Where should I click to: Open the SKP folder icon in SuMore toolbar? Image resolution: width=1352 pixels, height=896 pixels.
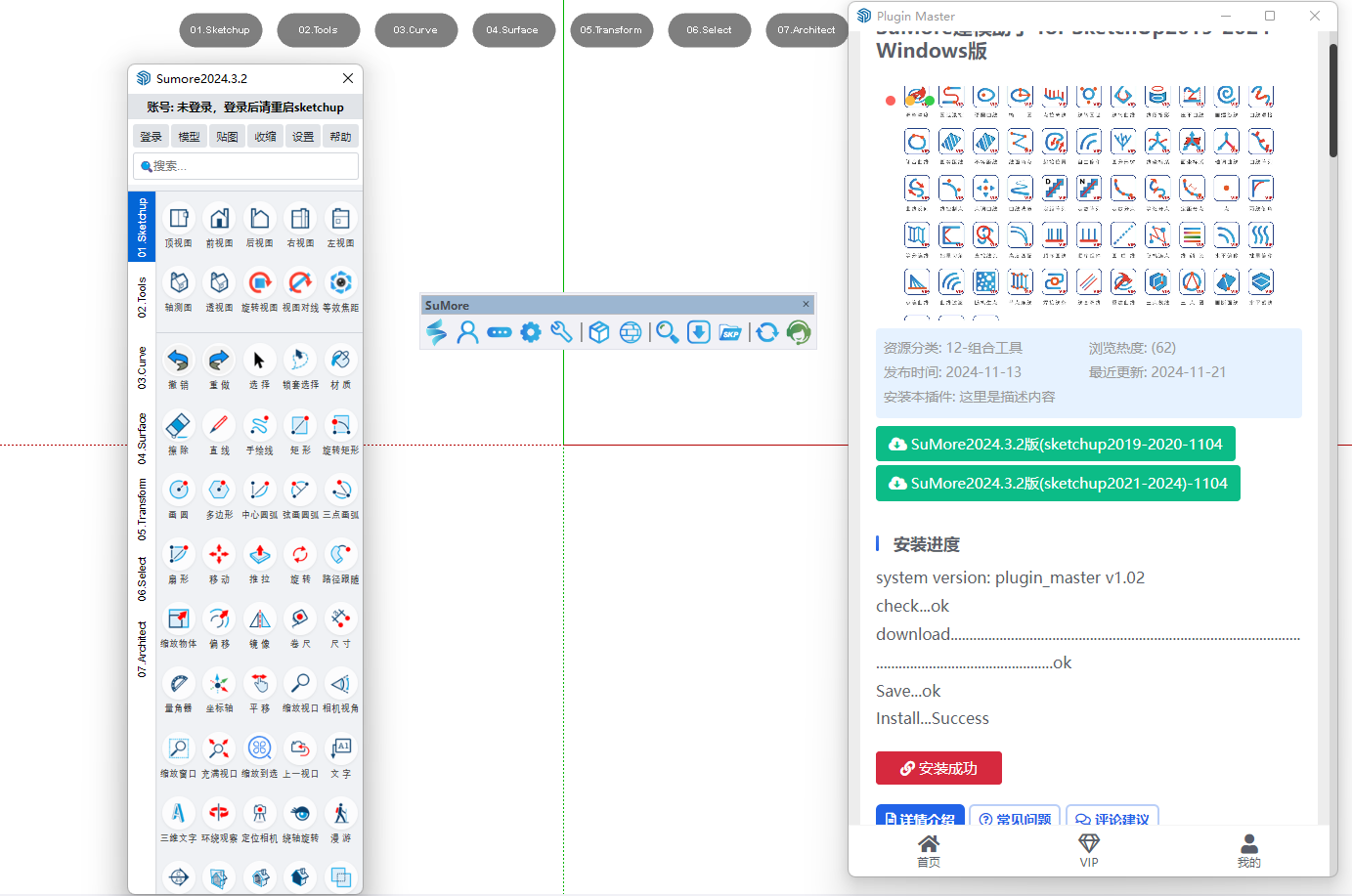coord(730,332)
